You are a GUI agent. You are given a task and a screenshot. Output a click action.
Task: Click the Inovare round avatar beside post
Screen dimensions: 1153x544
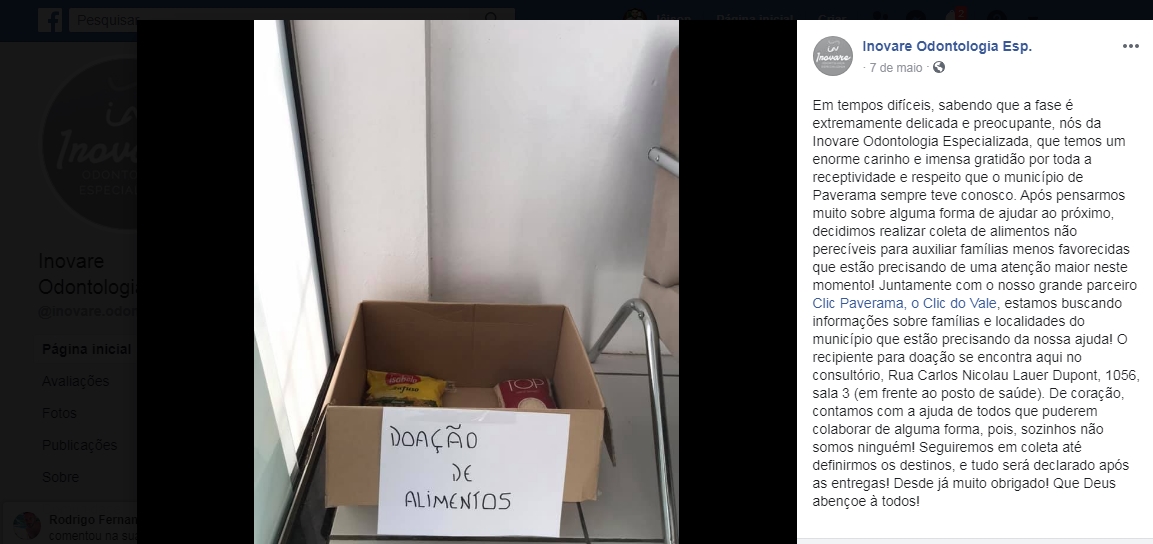(832, 56)
